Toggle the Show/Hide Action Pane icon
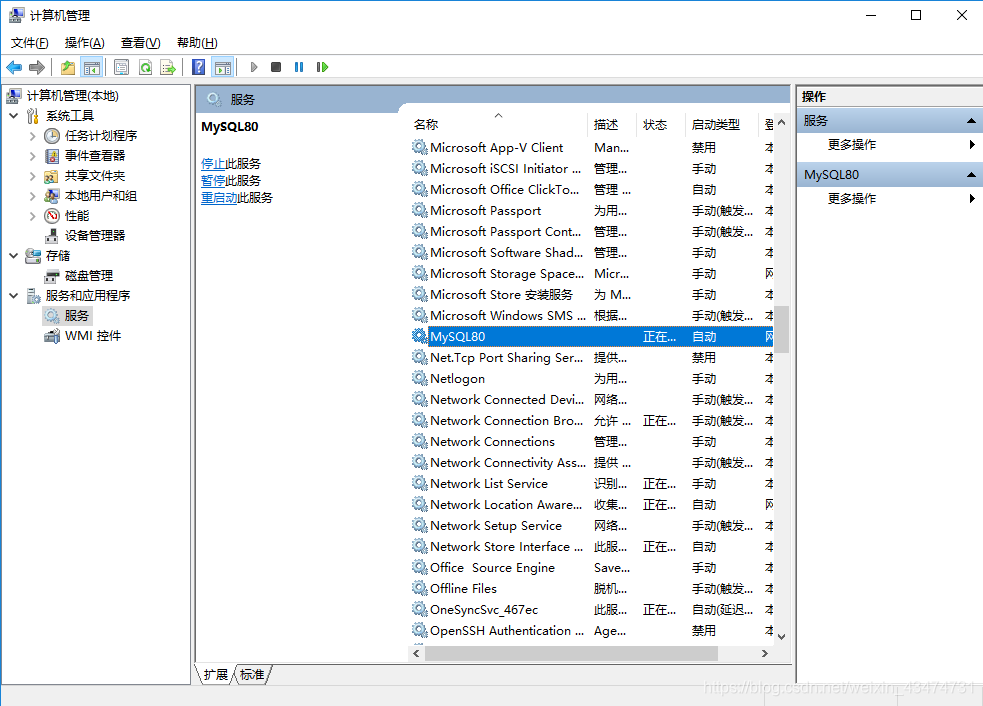This screenshot has height=706, width=983. coord(223,67)
